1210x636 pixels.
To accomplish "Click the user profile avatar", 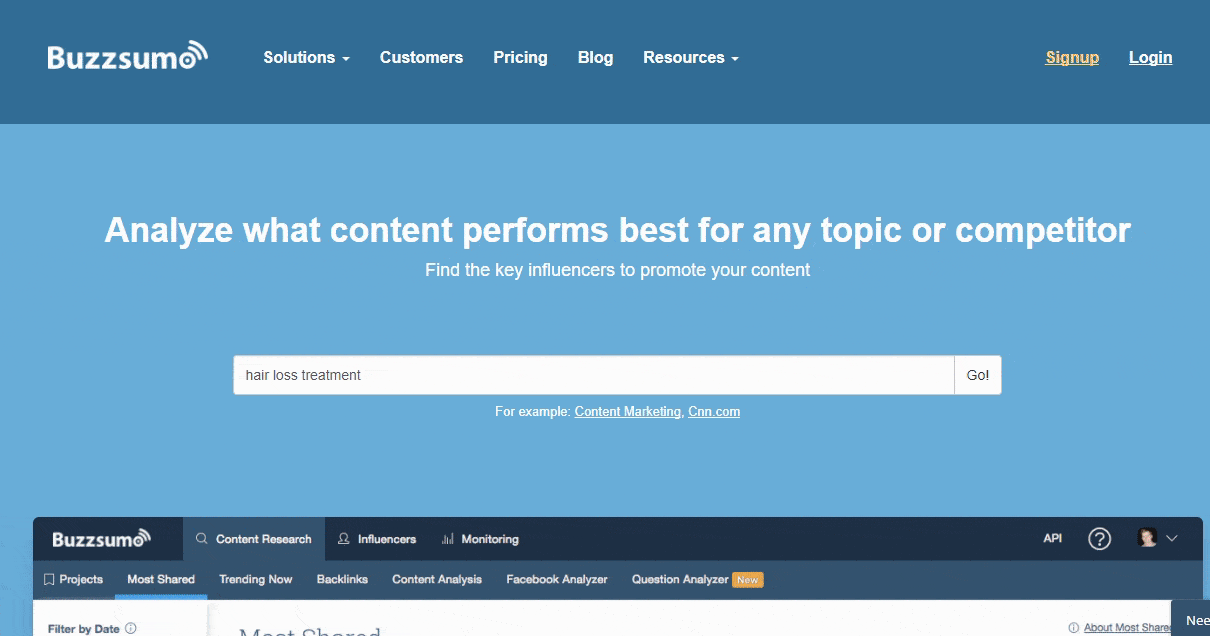I will click(1147, 538).
